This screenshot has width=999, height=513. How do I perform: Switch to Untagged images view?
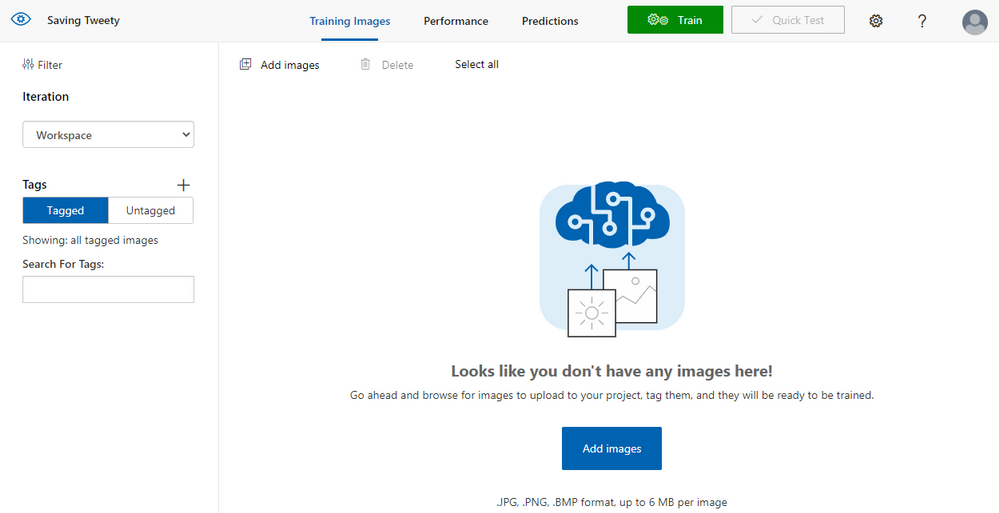click(150, 210)
